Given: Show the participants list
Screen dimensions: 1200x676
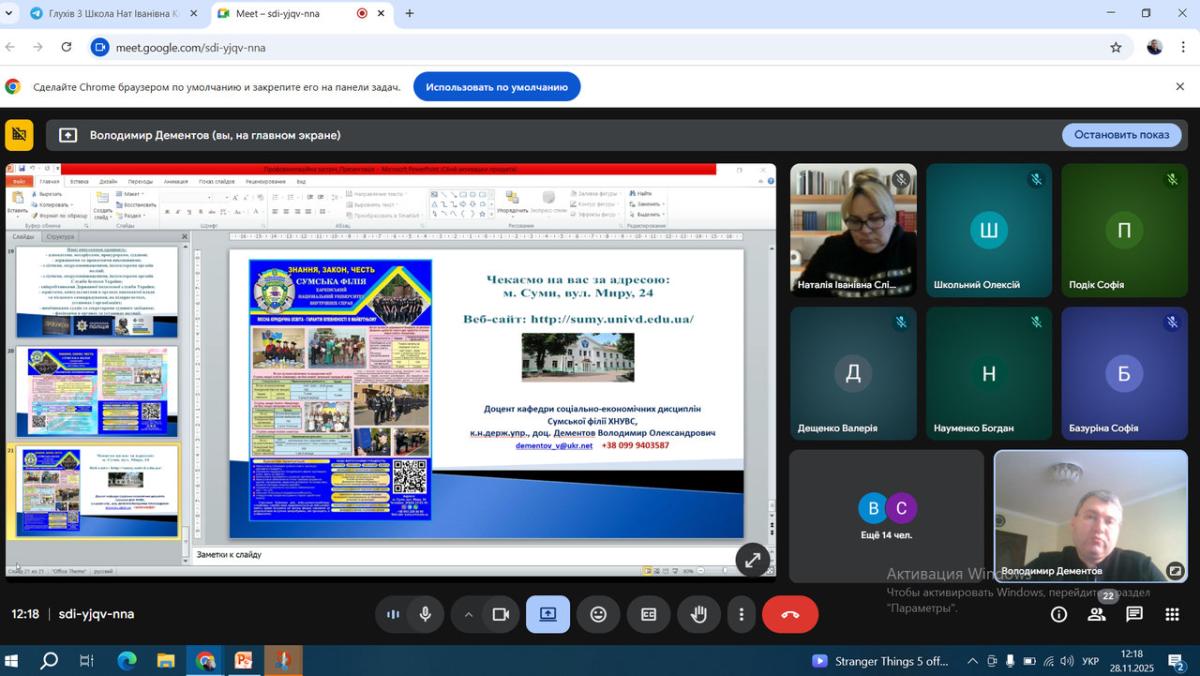Looking at the screenshot, I should tap(1096, 614).
